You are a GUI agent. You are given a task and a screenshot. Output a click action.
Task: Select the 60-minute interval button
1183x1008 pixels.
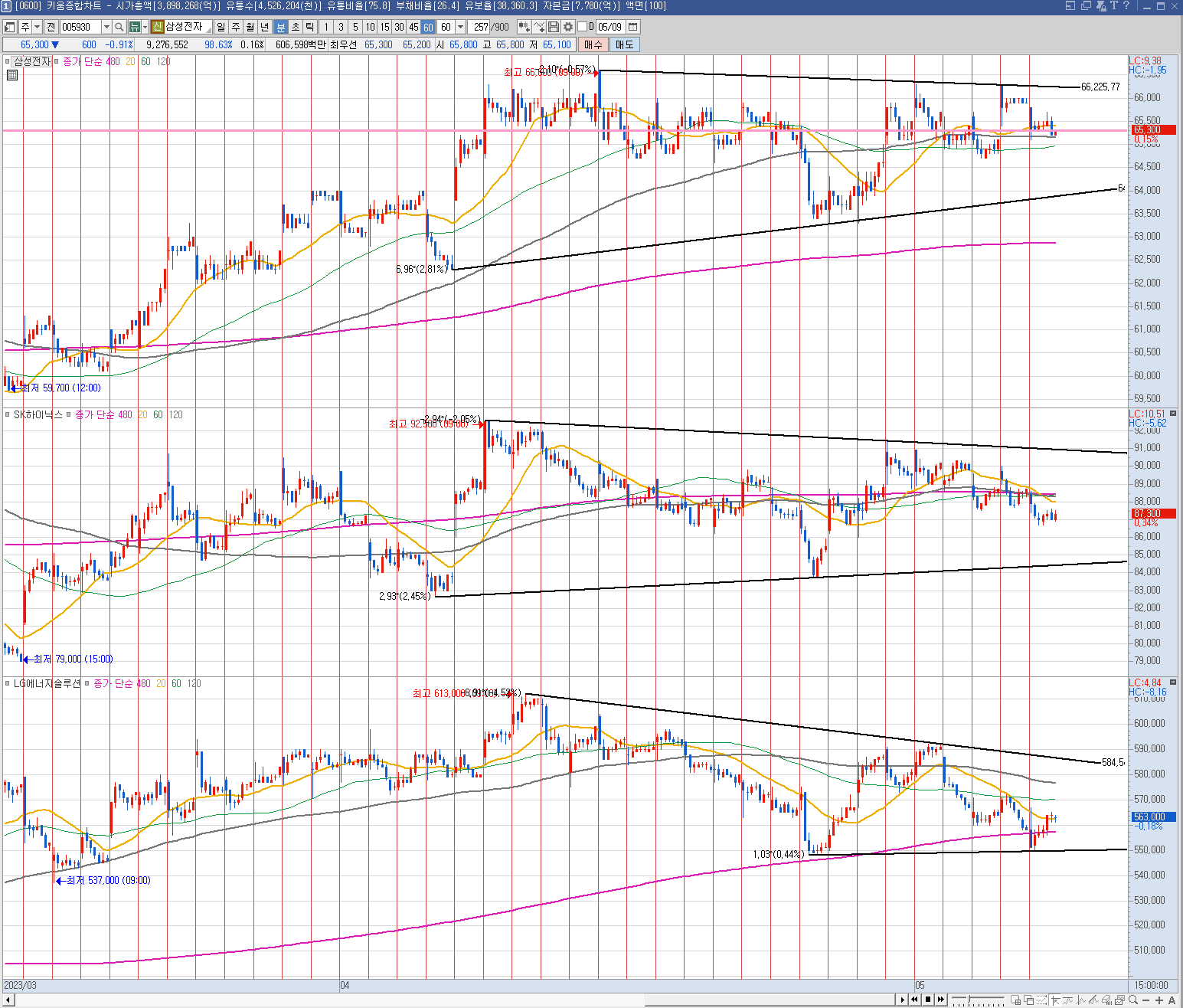coord(428,27)
